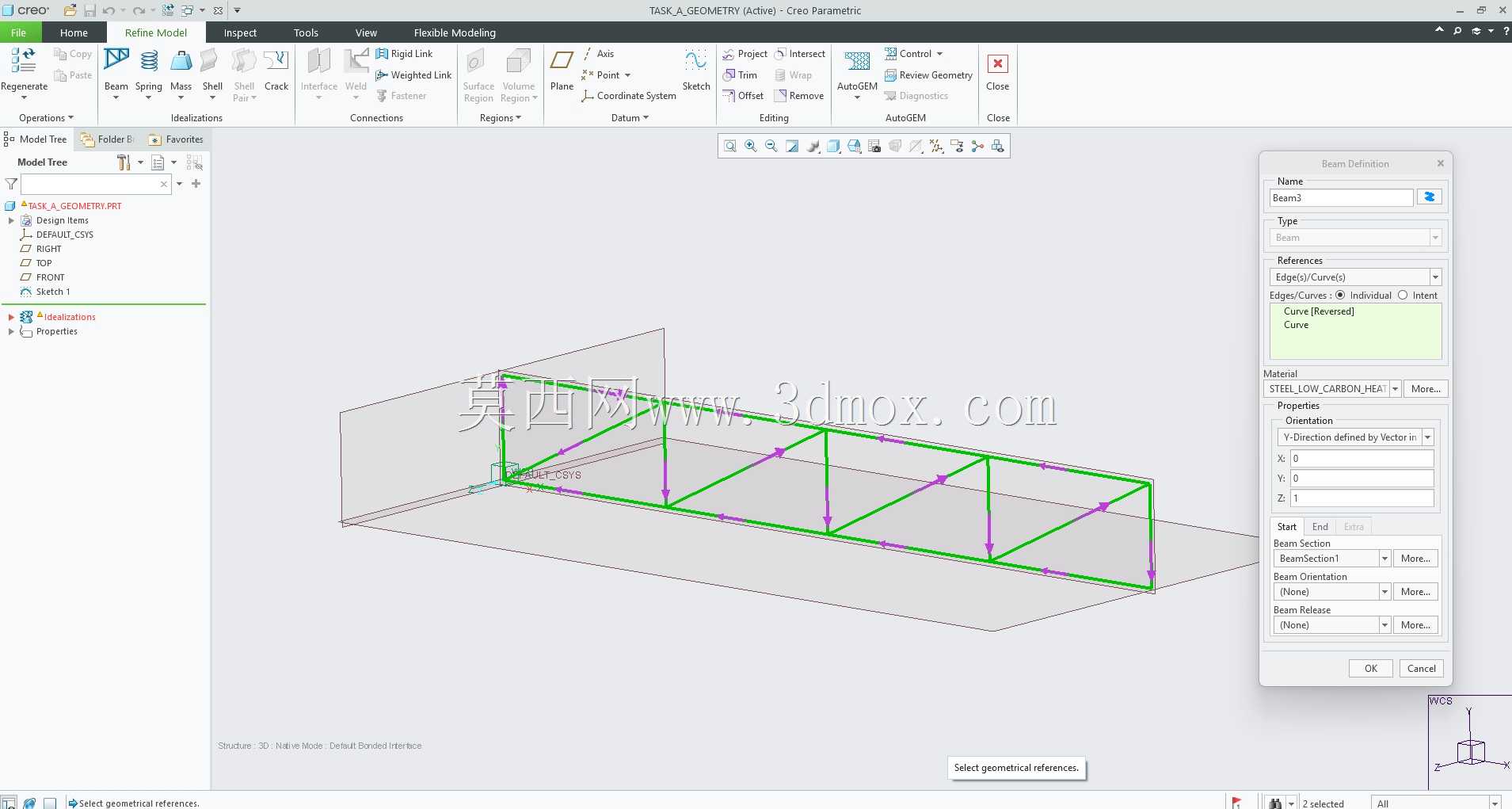Switch to the Tools ribbon tab
The height and width of the screenshot is (809, 1512).
point(306,32)
